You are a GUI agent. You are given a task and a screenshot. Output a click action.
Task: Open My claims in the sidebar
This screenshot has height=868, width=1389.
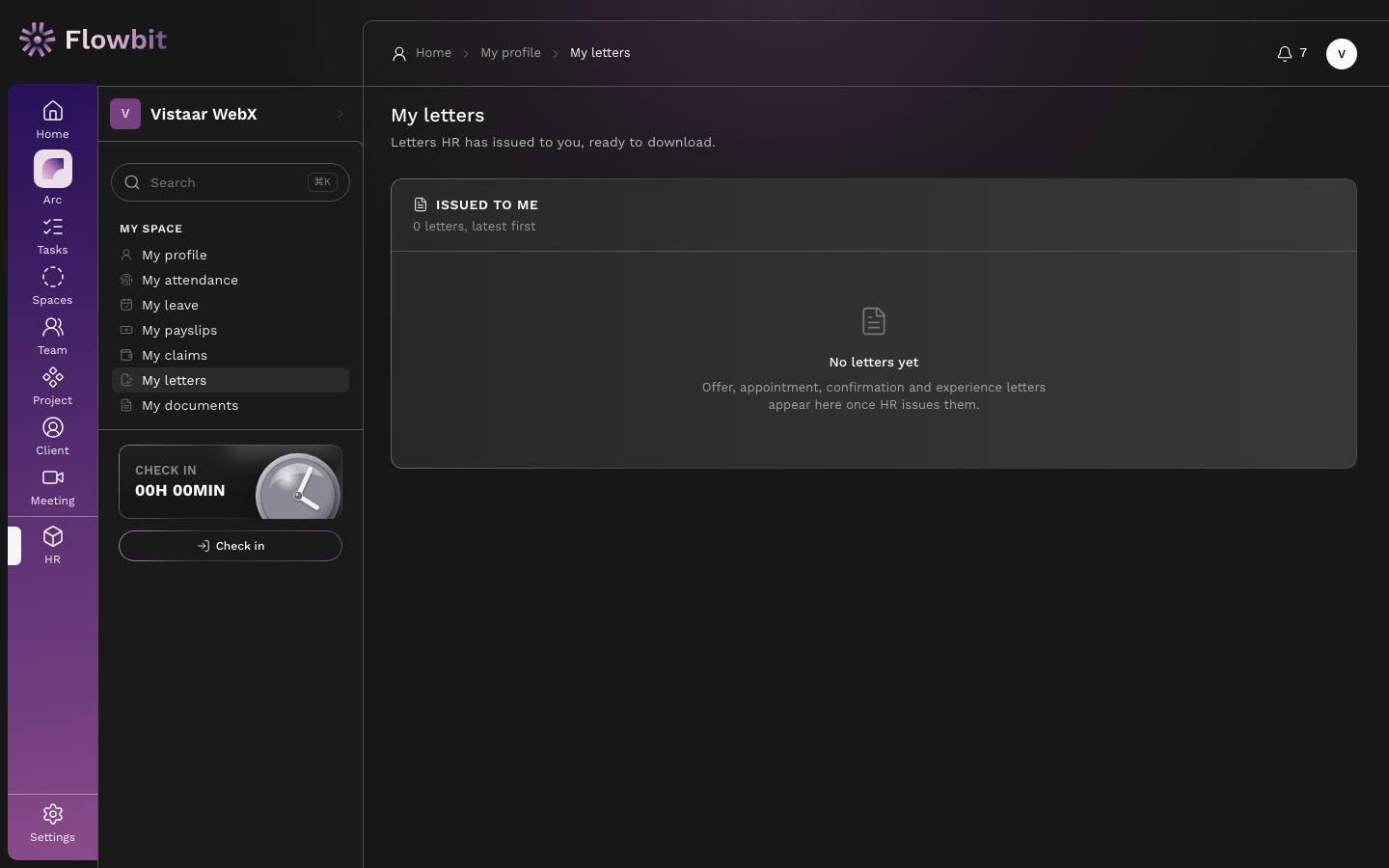[231, 355]
